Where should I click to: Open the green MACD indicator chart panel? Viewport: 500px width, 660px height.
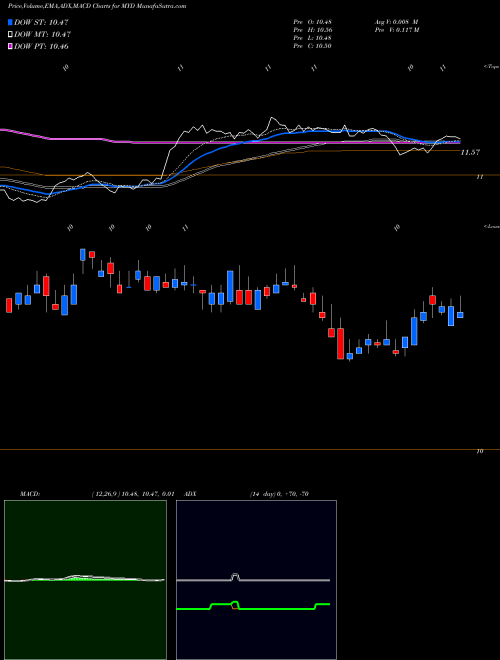point(85,580)
